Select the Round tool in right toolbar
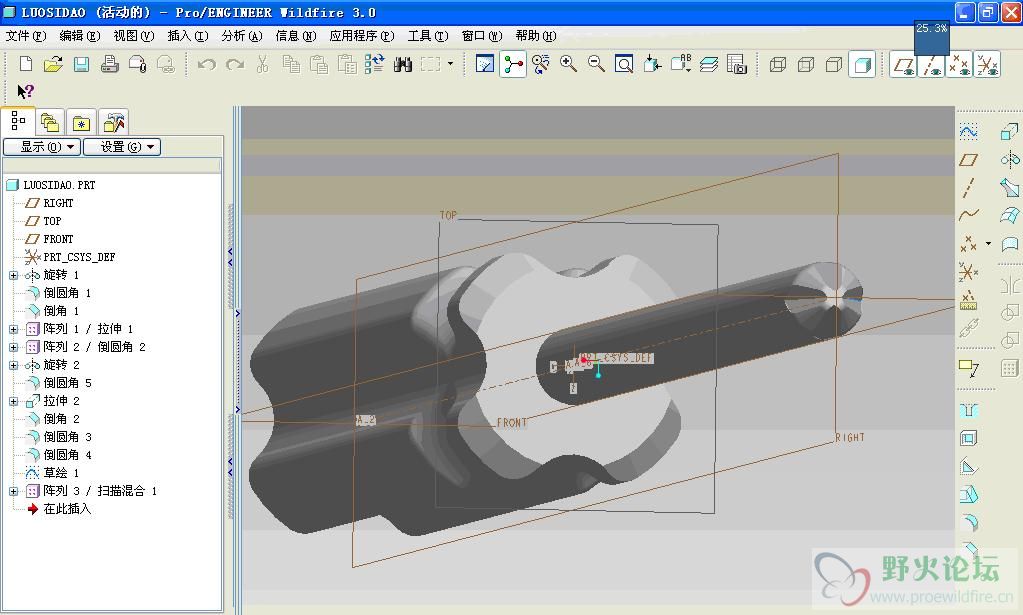The image size is (1023, 615). click(968, 522)
